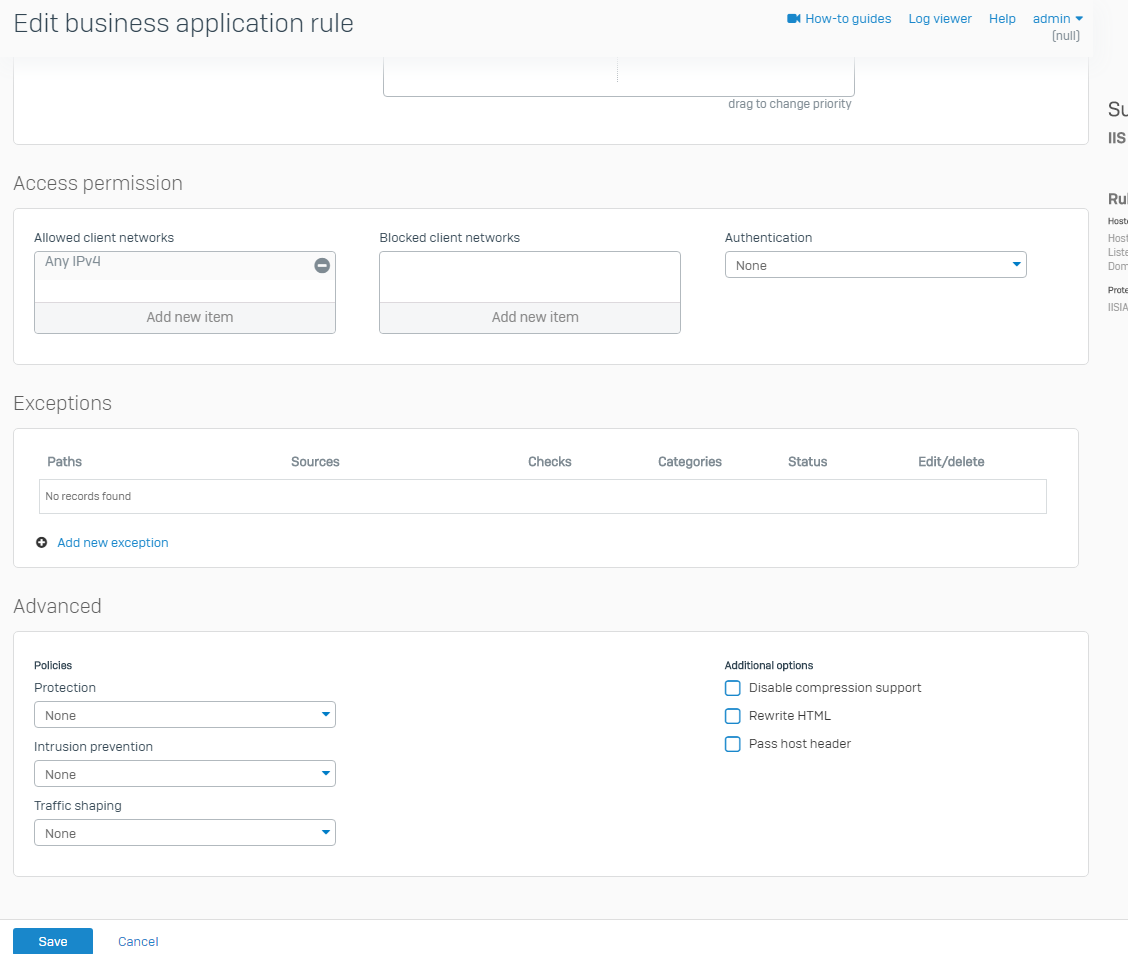Toggle the Rewrite HTML checkbox
Image resolution: width=1128 pixels, height=954 pixels.
(x=732, y=716)
